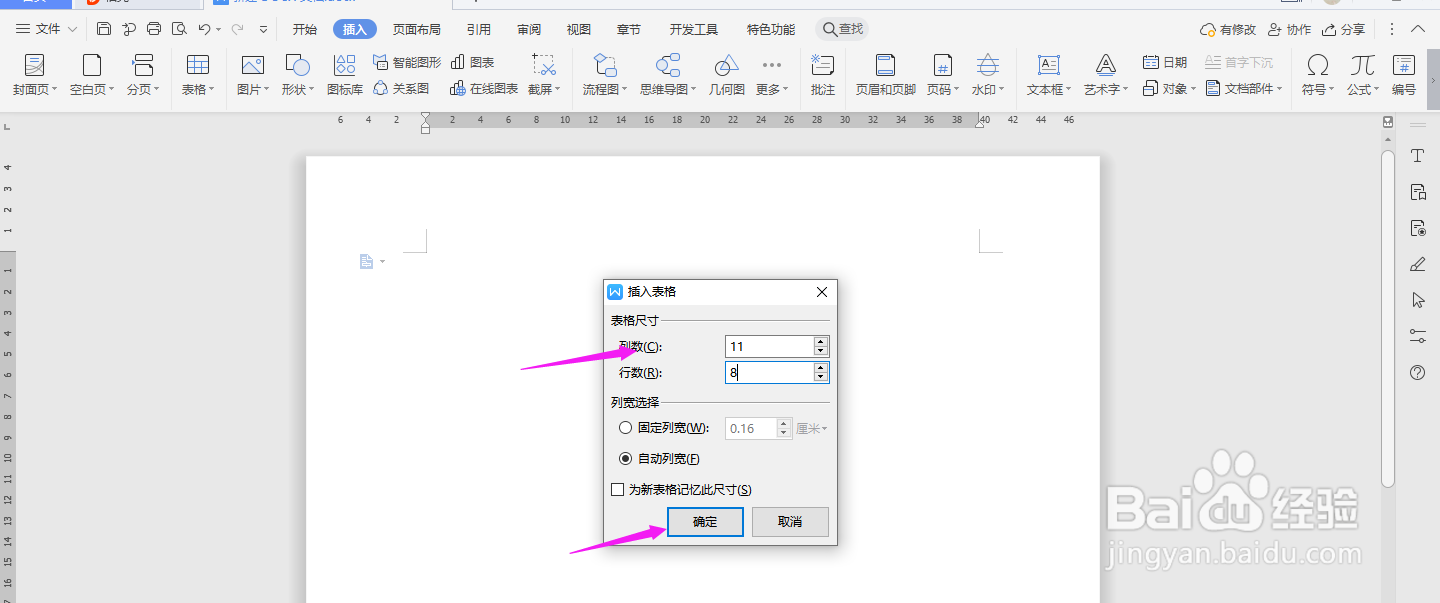Viewport: 1440px width, 603px height.
Task: Insert a flowchart (流程图)
Action: coord(605,75)
